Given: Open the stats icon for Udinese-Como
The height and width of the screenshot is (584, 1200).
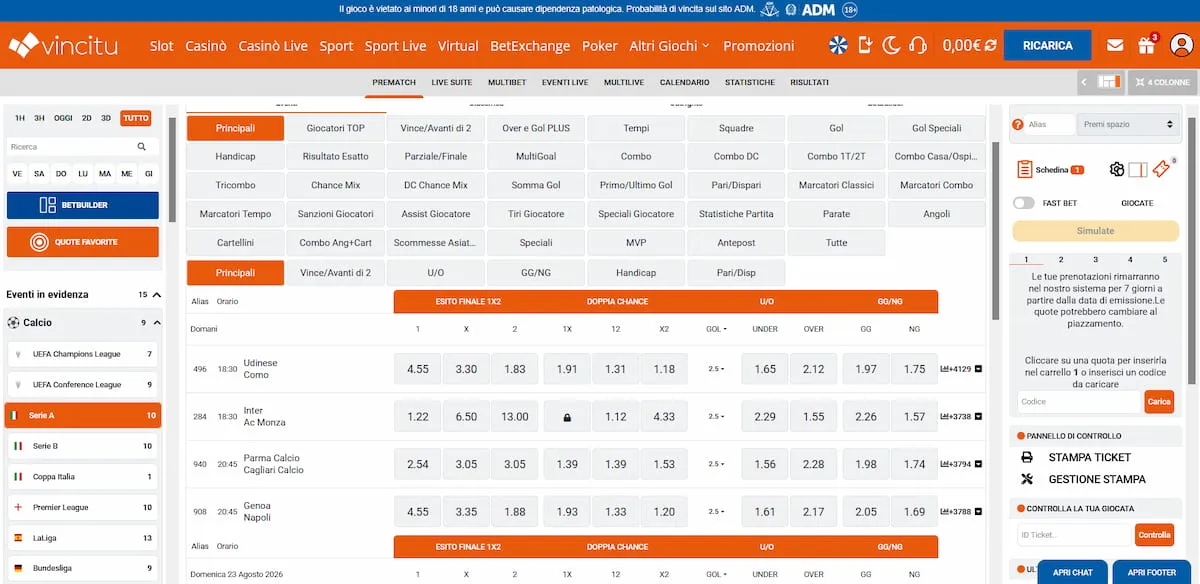Looking at the screenshot, I should tap(945, 369).
